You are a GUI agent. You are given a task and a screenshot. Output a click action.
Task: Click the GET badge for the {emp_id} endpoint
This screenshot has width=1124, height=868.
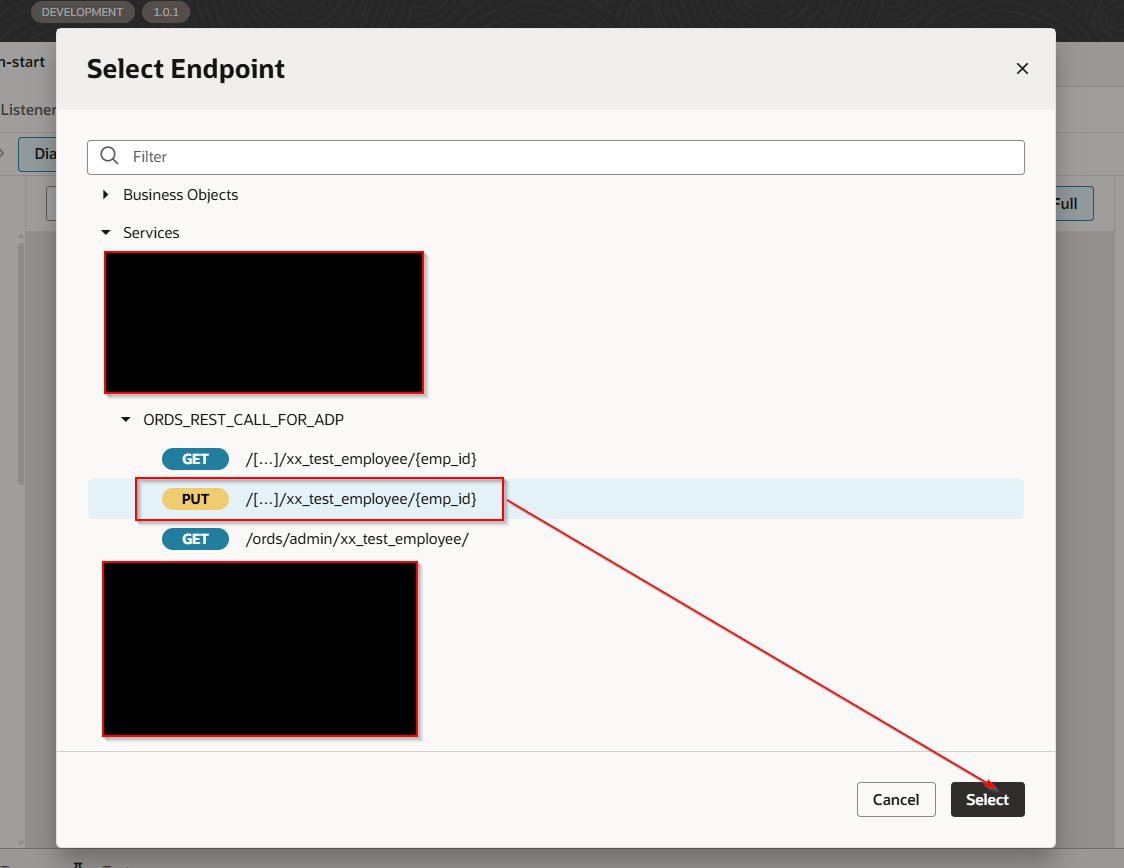pyautogui.click(x=195, y=459)
